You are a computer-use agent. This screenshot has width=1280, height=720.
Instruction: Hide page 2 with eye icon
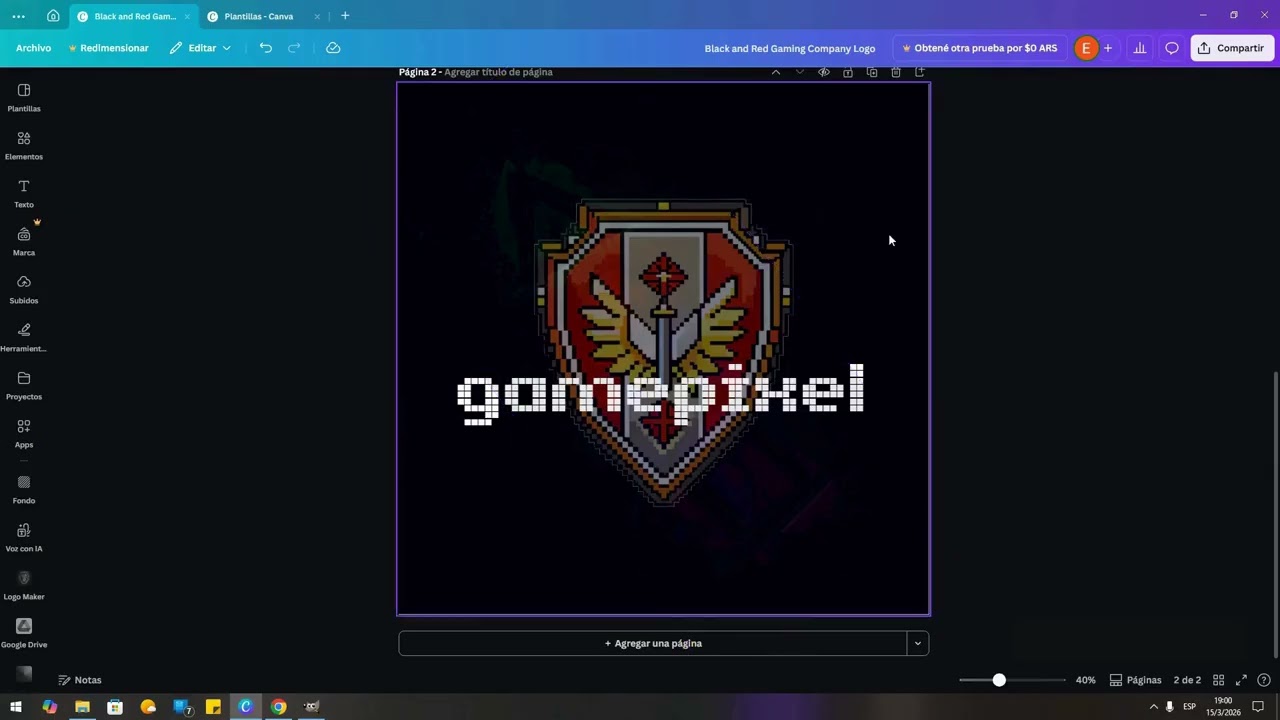[824, 72]
